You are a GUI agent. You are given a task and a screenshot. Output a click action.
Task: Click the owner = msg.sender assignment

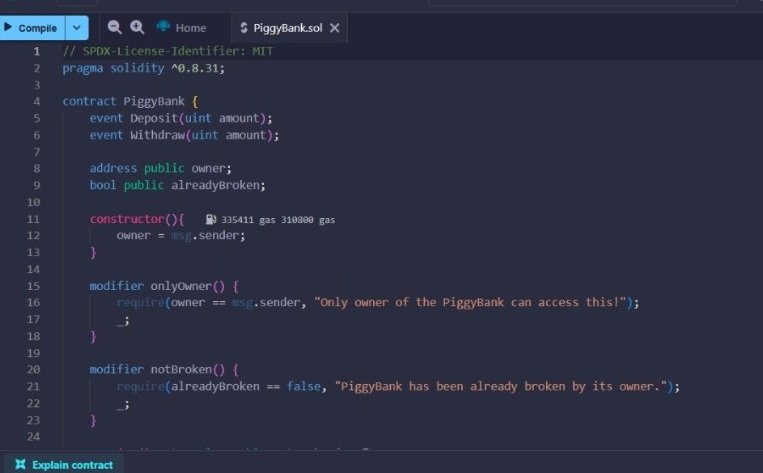point(181,236)
